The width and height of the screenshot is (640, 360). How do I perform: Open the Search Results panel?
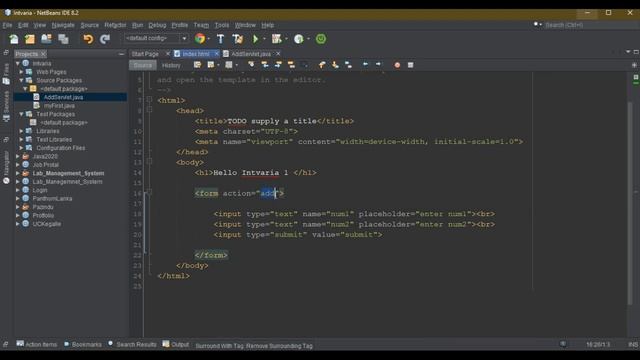(x=133, y=344)
